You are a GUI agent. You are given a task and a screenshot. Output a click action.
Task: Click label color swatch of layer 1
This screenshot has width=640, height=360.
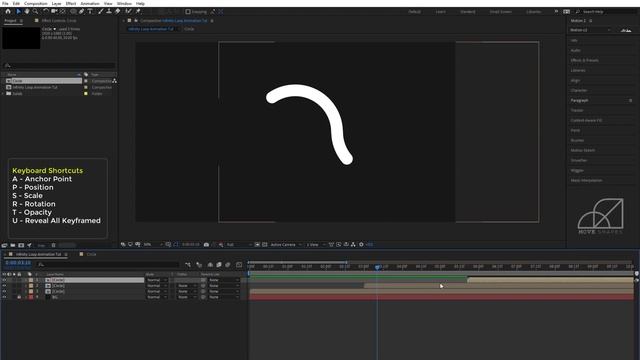tap(31, 280)
